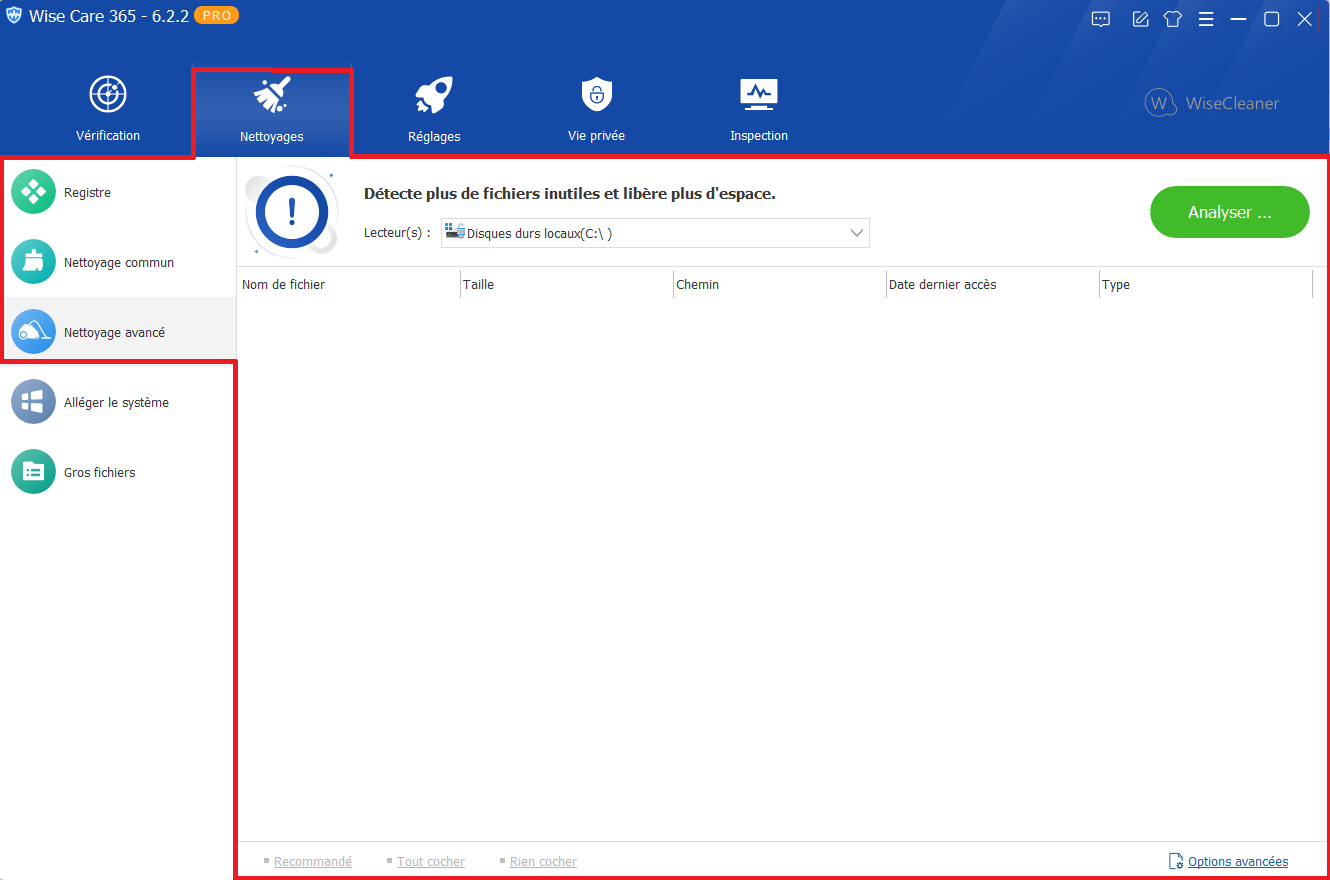The image size is (1330, 880).
Task: Click the Vérification radar icon
Action: (108, 95)
